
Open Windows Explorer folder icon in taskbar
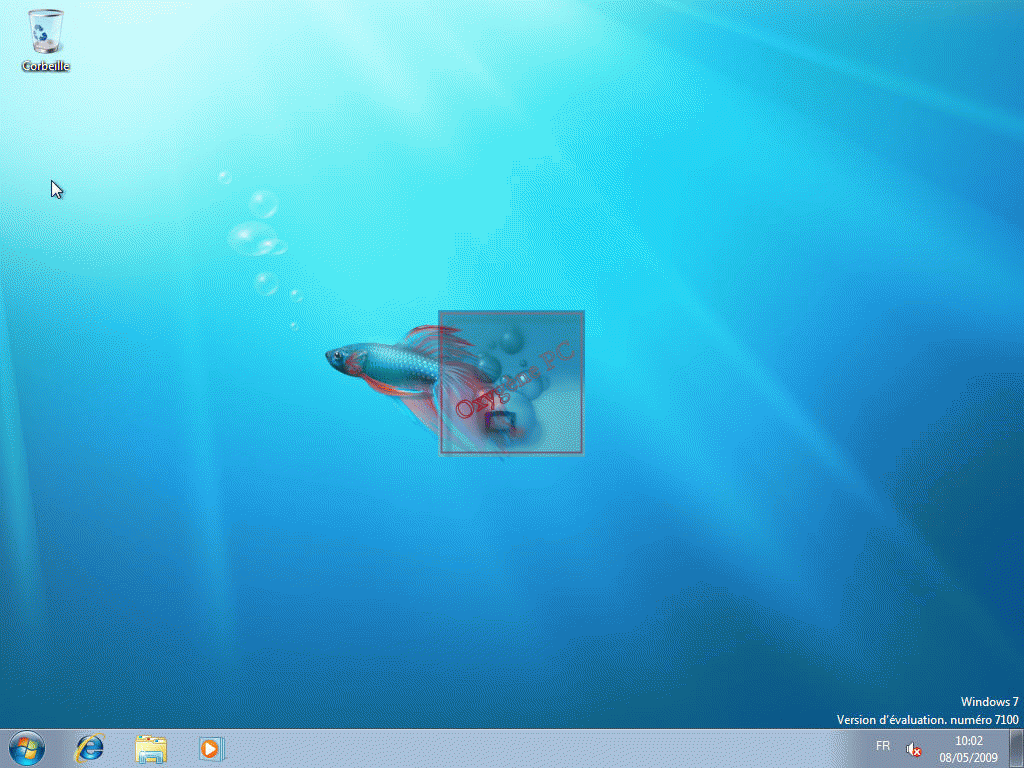point(151,747)
